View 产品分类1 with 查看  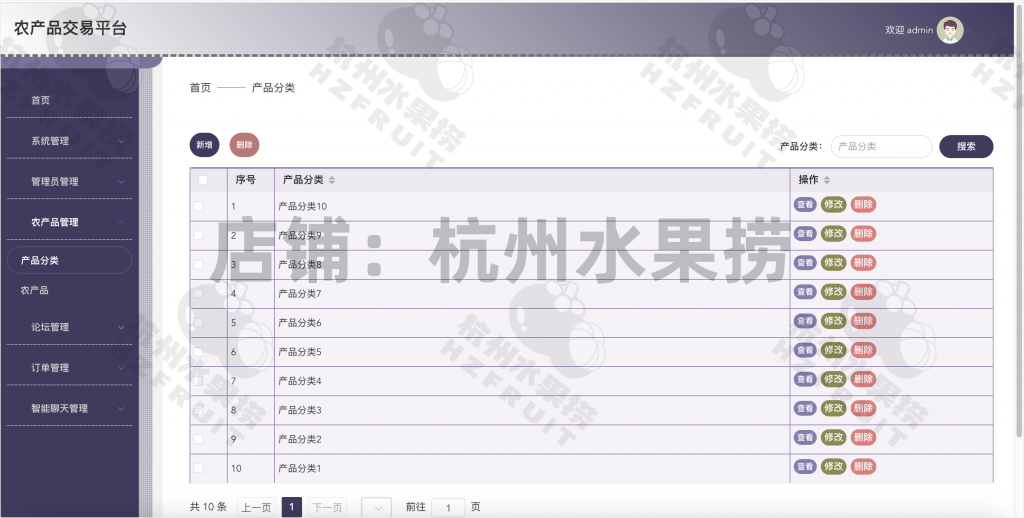[x=805, y=466]
